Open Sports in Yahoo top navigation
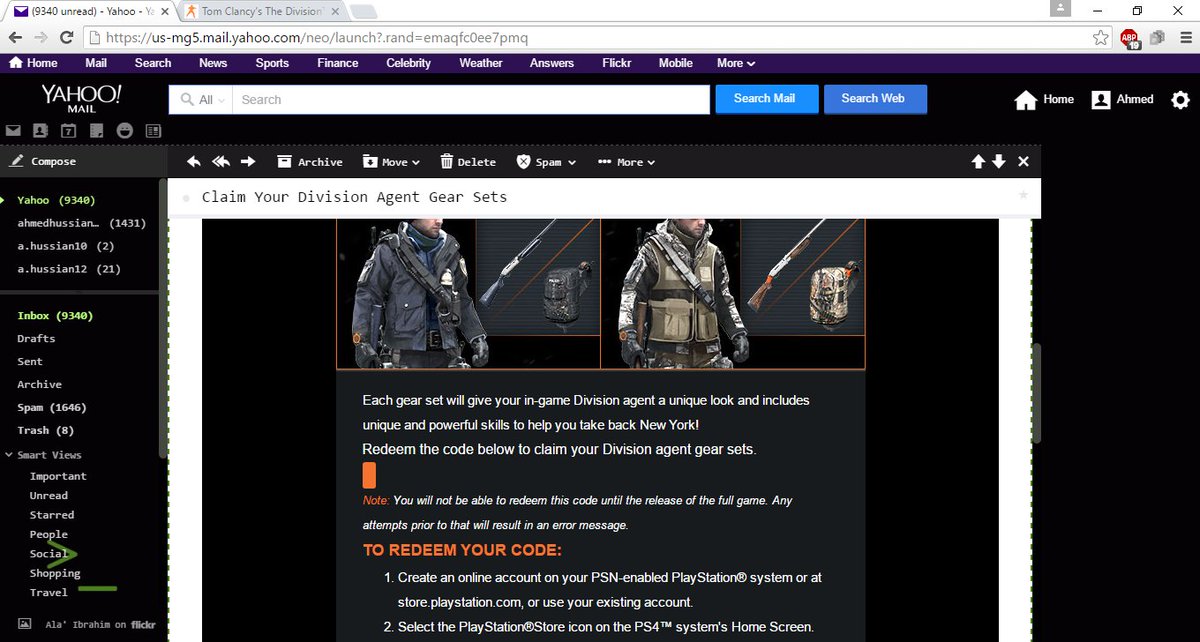1200x642 pixels. (x=272, y=63)
